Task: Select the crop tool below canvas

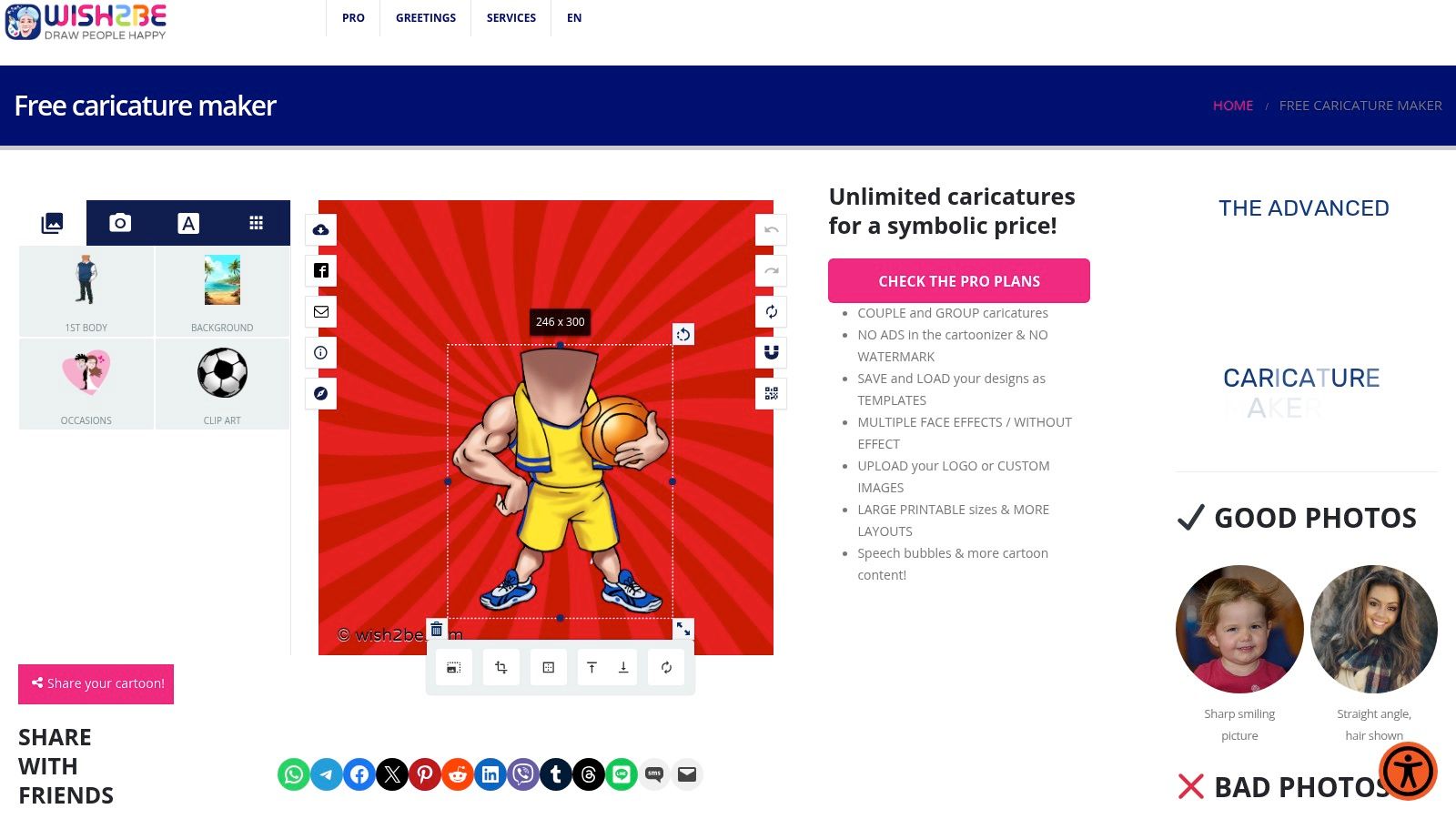Action: click(x=500, y=668)
